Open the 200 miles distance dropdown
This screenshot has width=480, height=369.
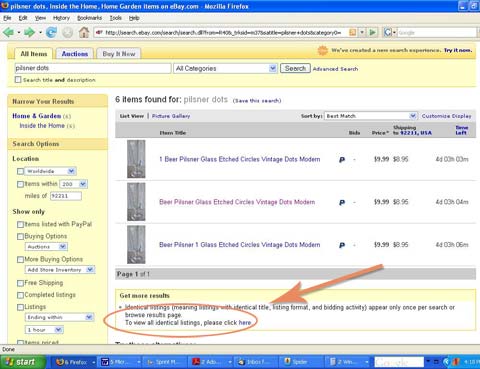point(74,184)
